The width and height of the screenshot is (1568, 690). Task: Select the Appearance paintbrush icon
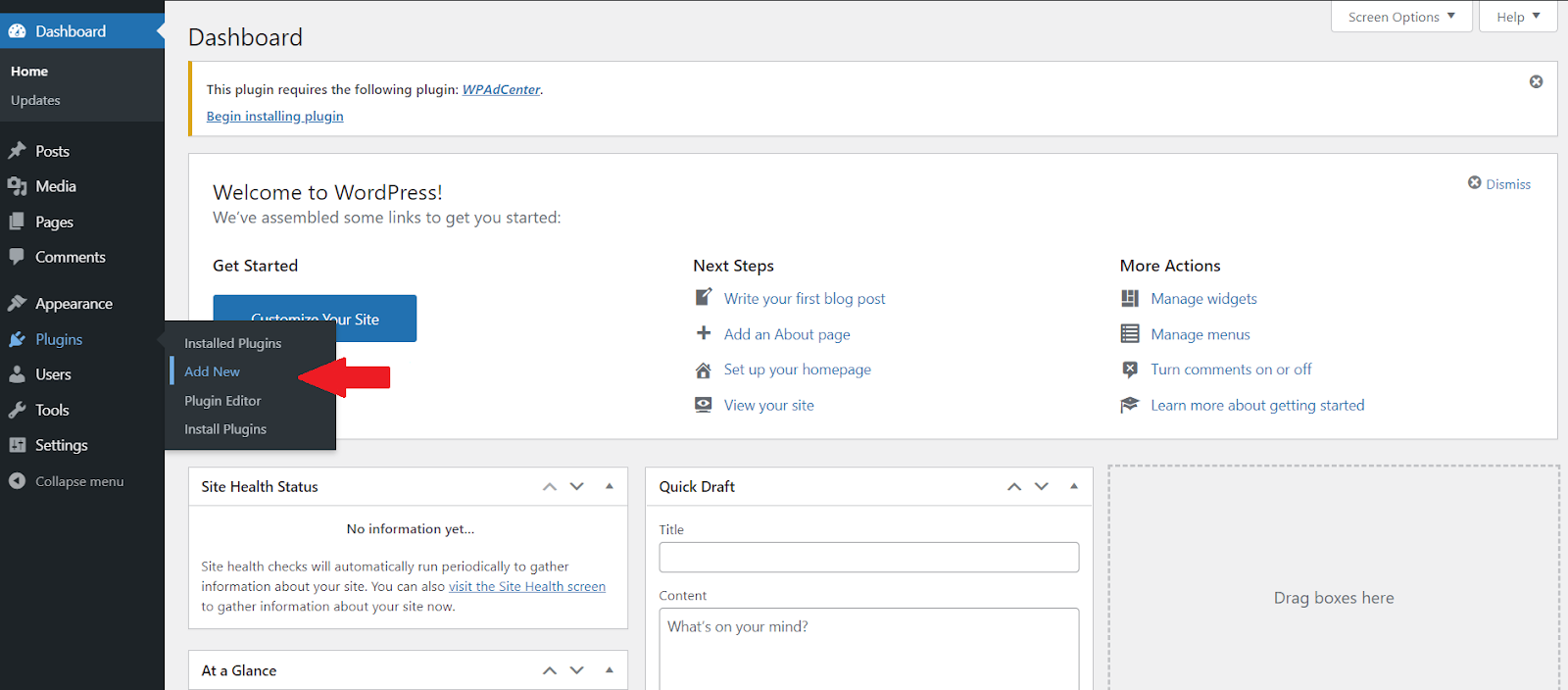17,304
